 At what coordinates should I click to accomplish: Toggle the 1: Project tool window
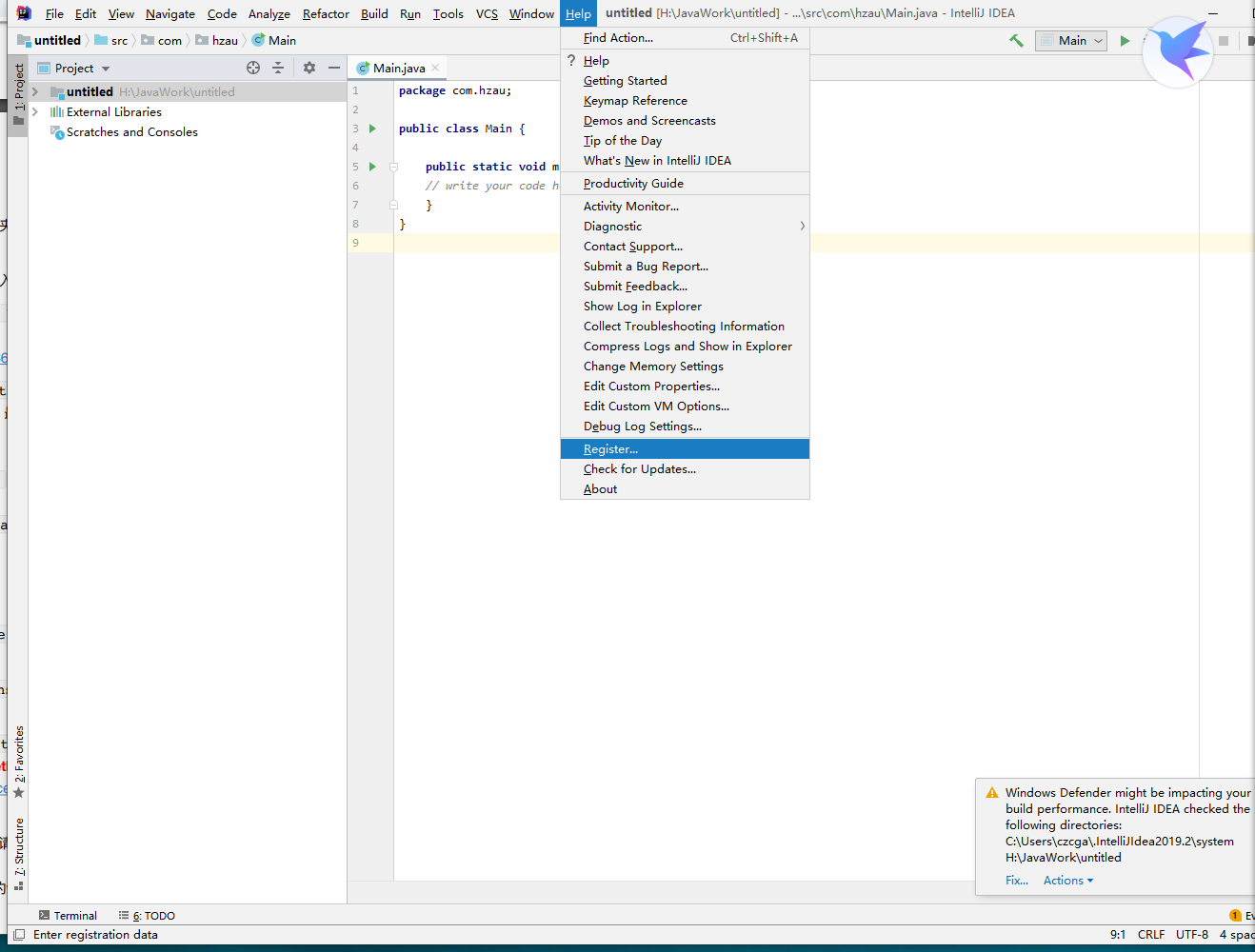(x=18, y=94)
